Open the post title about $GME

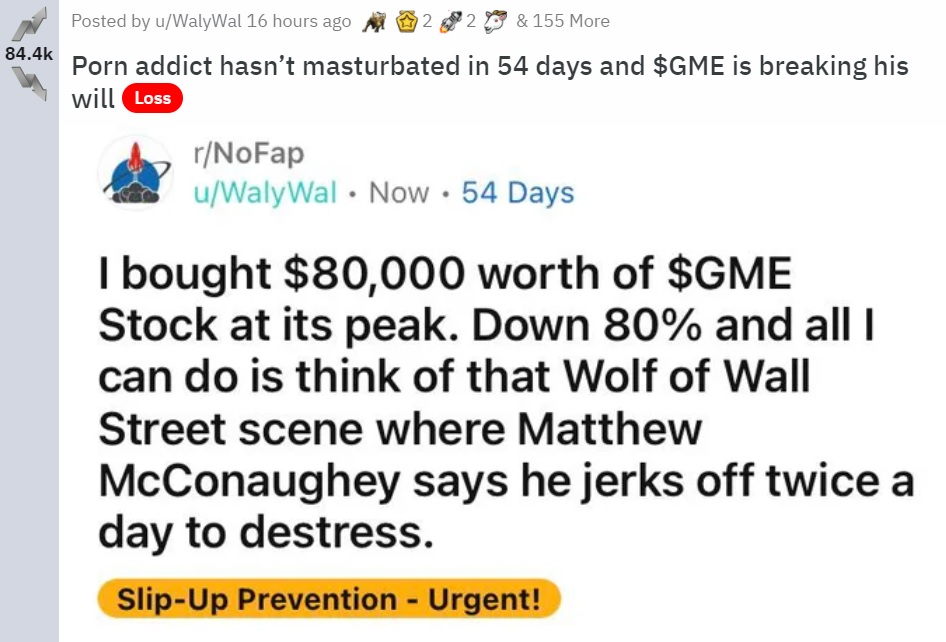coord(490,81)
